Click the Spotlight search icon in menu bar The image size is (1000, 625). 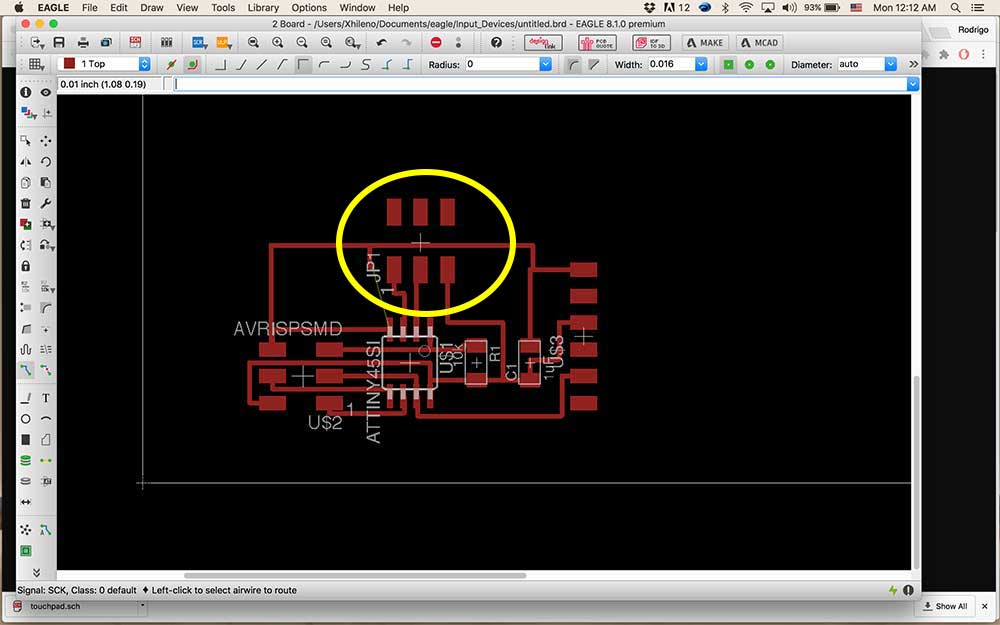coord(955,8)
